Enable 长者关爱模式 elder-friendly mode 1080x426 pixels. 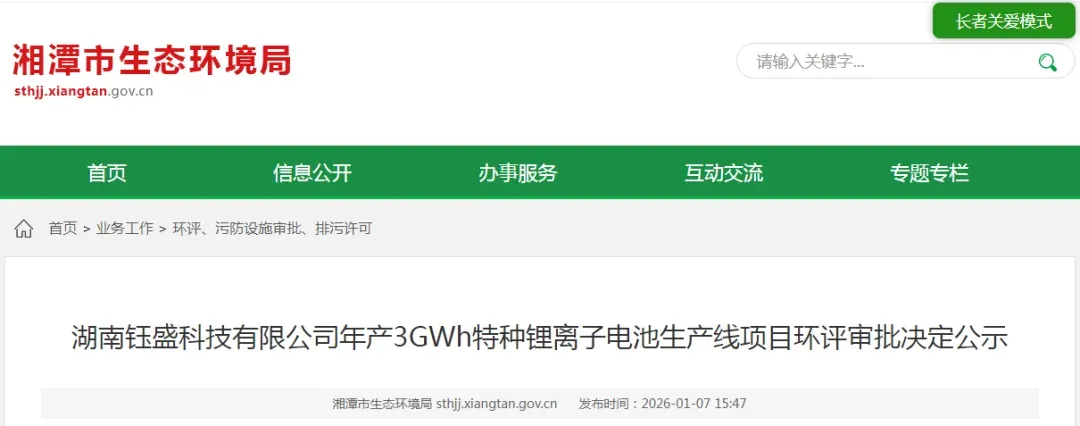[1004, 21]
